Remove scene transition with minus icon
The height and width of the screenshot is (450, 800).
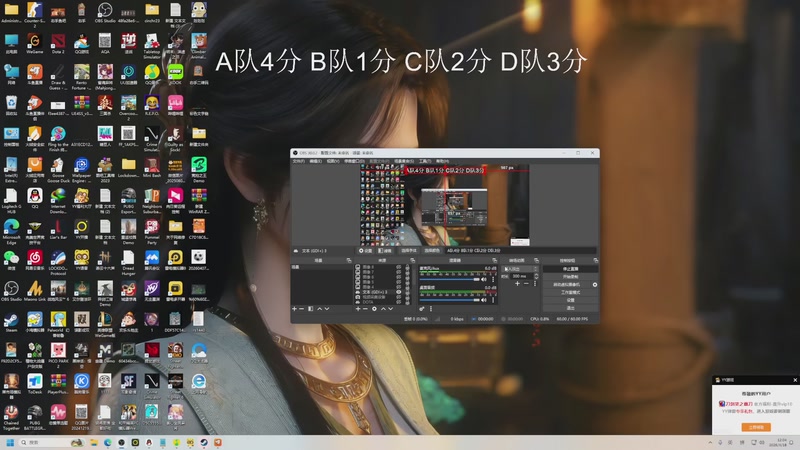pos(526,284)
